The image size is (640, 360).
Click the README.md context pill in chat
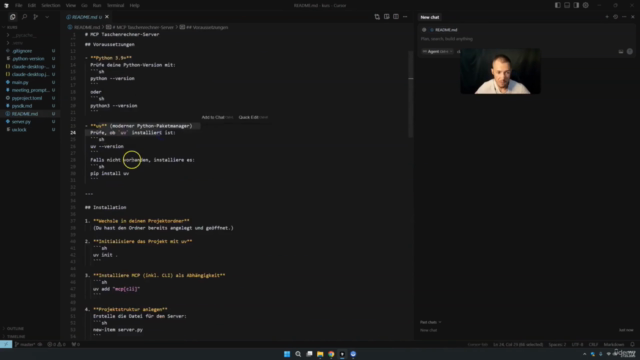pyautogui.click(x=444, y=30)
